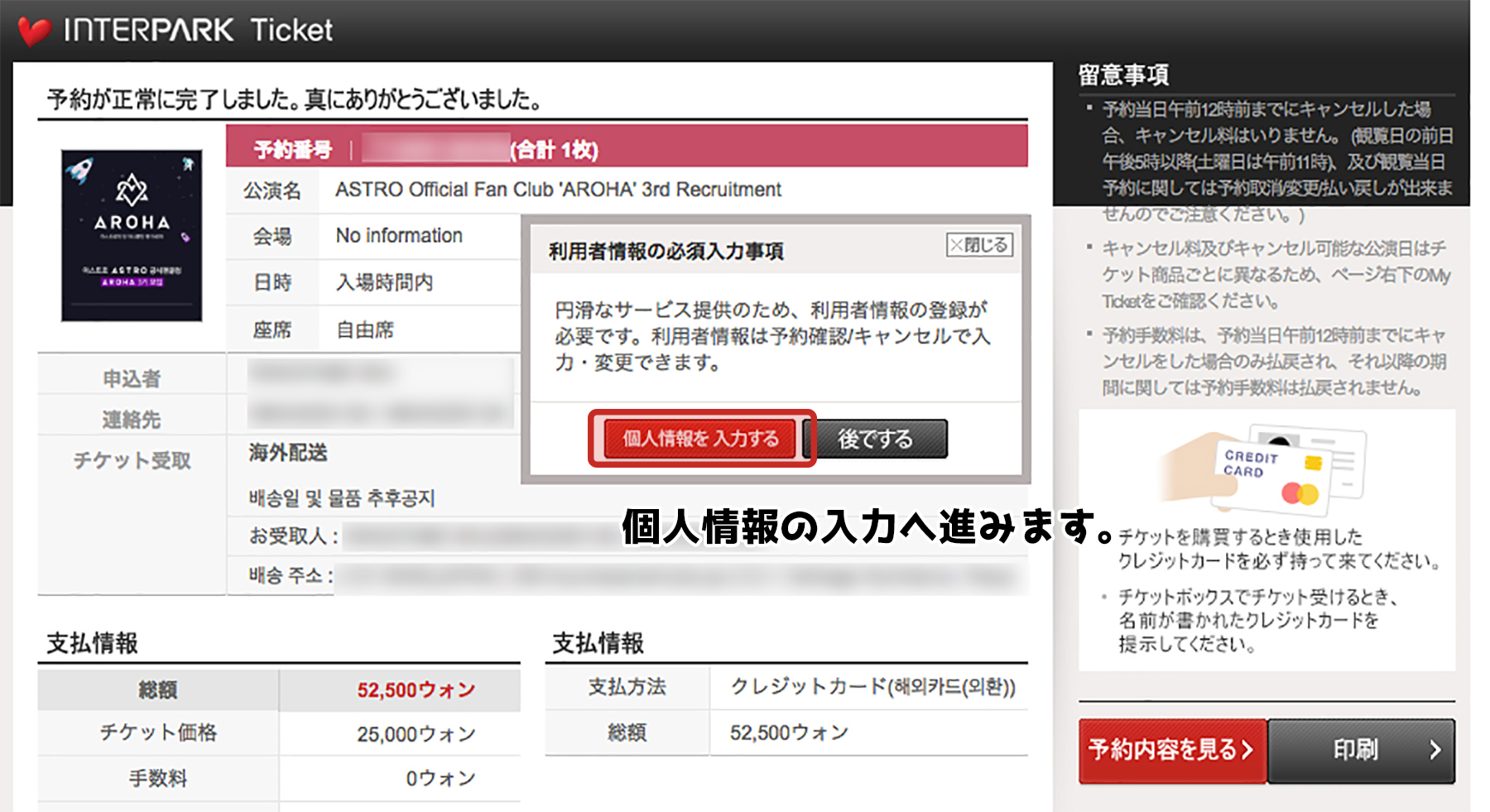Open the INTERPARK Ticket home title
1490x812 pixels.
198,30
